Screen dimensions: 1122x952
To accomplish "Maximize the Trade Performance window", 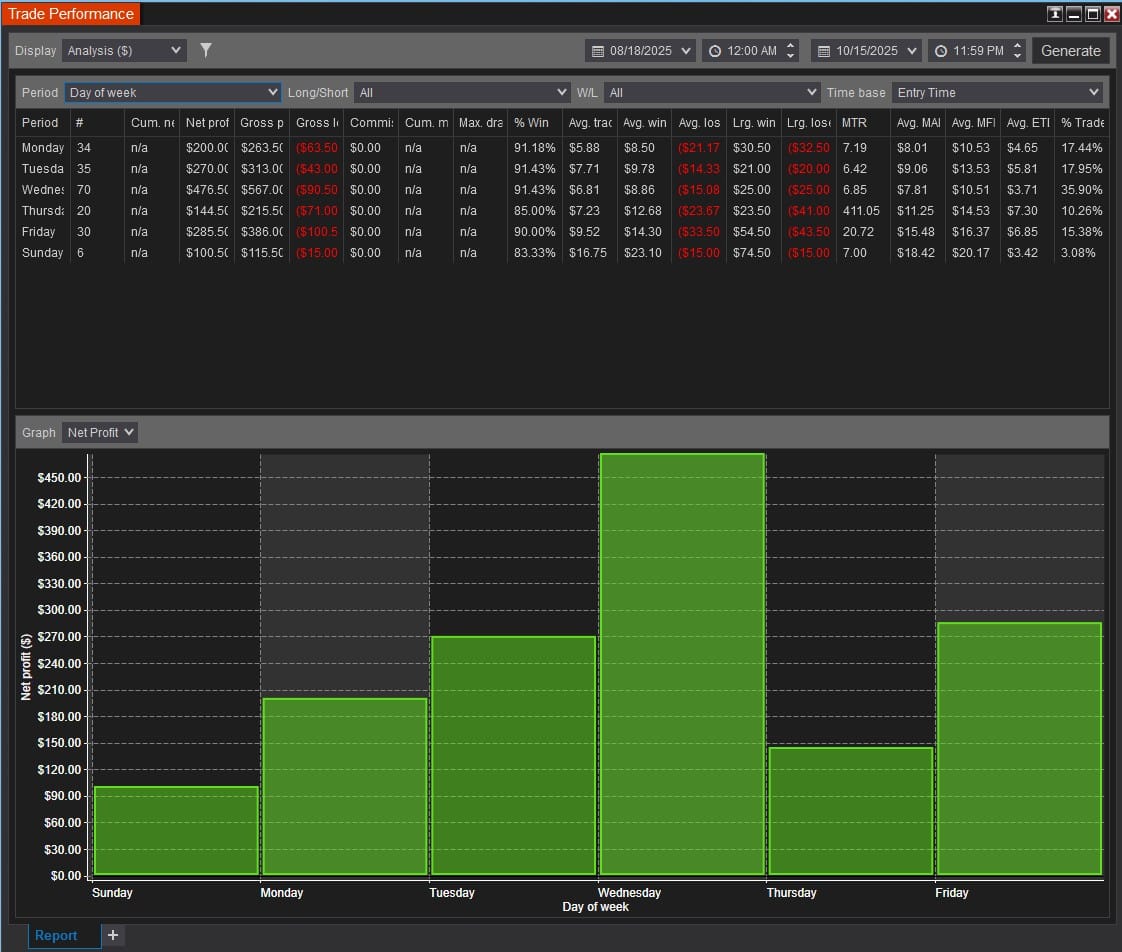I will (x=1092, y=14).
